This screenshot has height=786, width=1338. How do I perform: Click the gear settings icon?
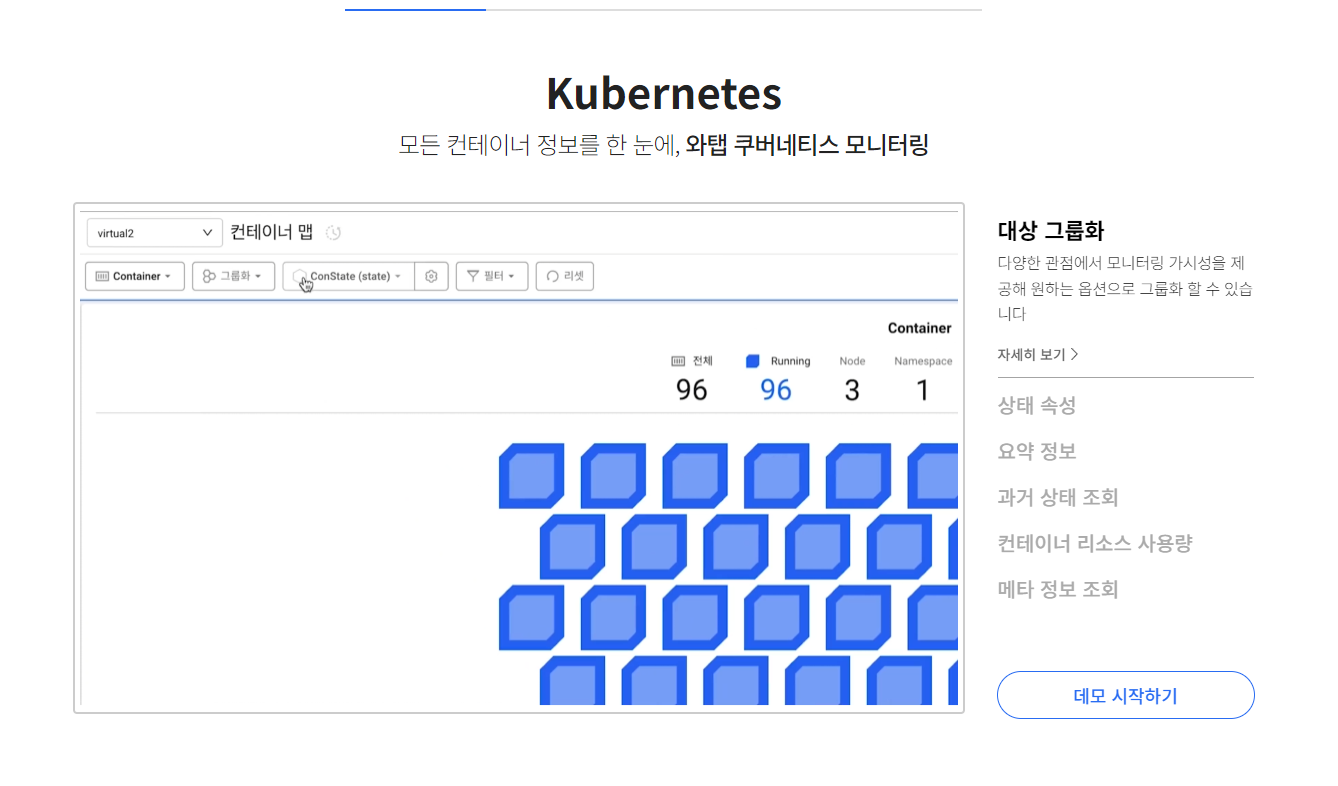[x=431, y=276]
